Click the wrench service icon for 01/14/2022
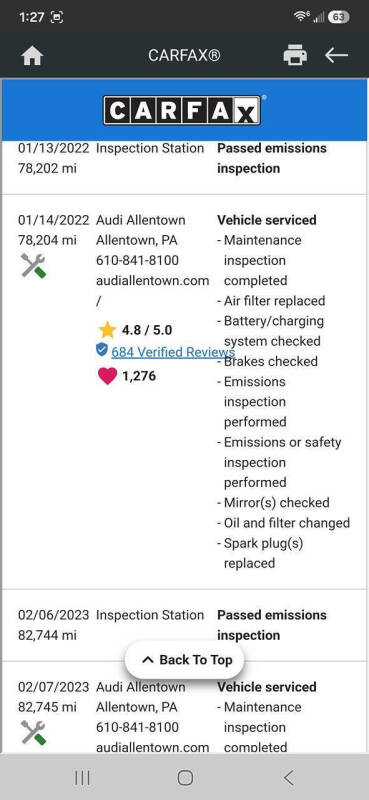The image size is (369, 800). click(x=33, y=265)
